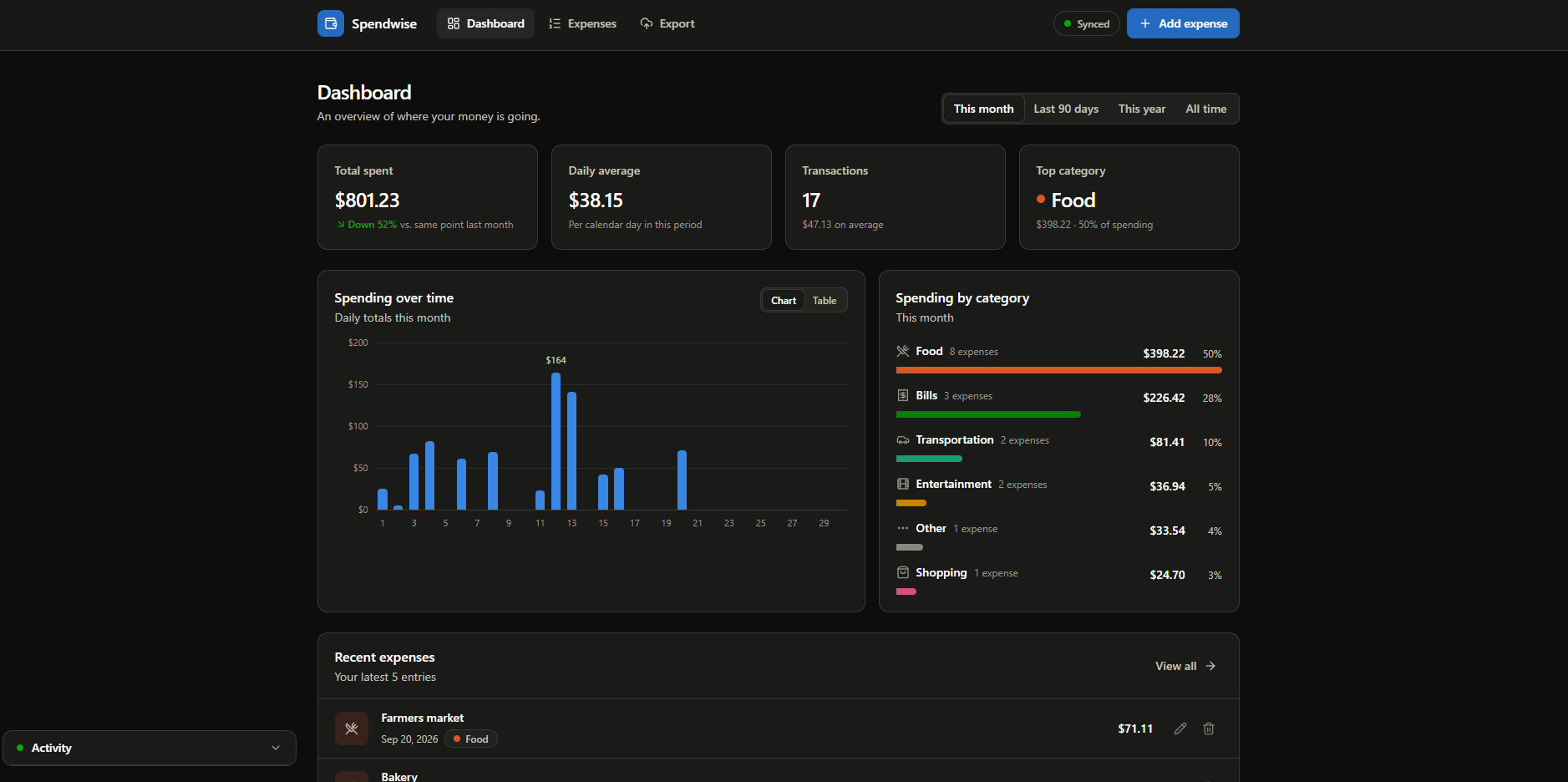Click the Add expense button
The height and width of the screenshot is (782, 1568).
(x=1183, y=23)
